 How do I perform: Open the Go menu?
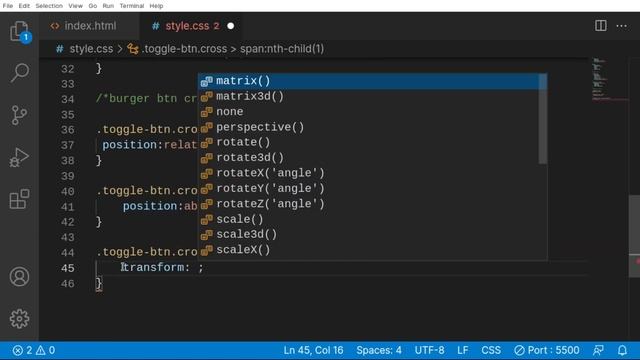(93, 6)
